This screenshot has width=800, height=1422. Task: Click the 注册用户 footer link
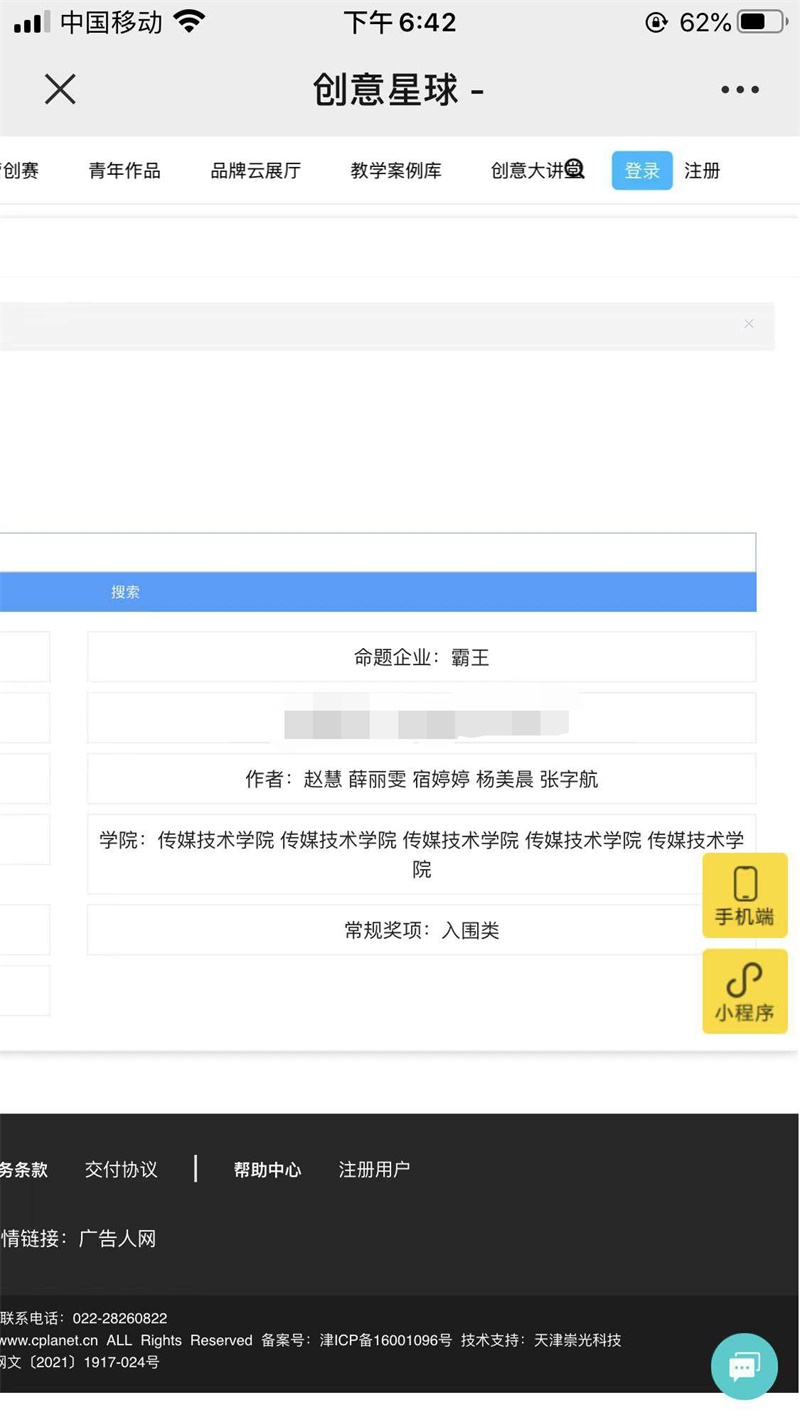[x=374, y=1169]
